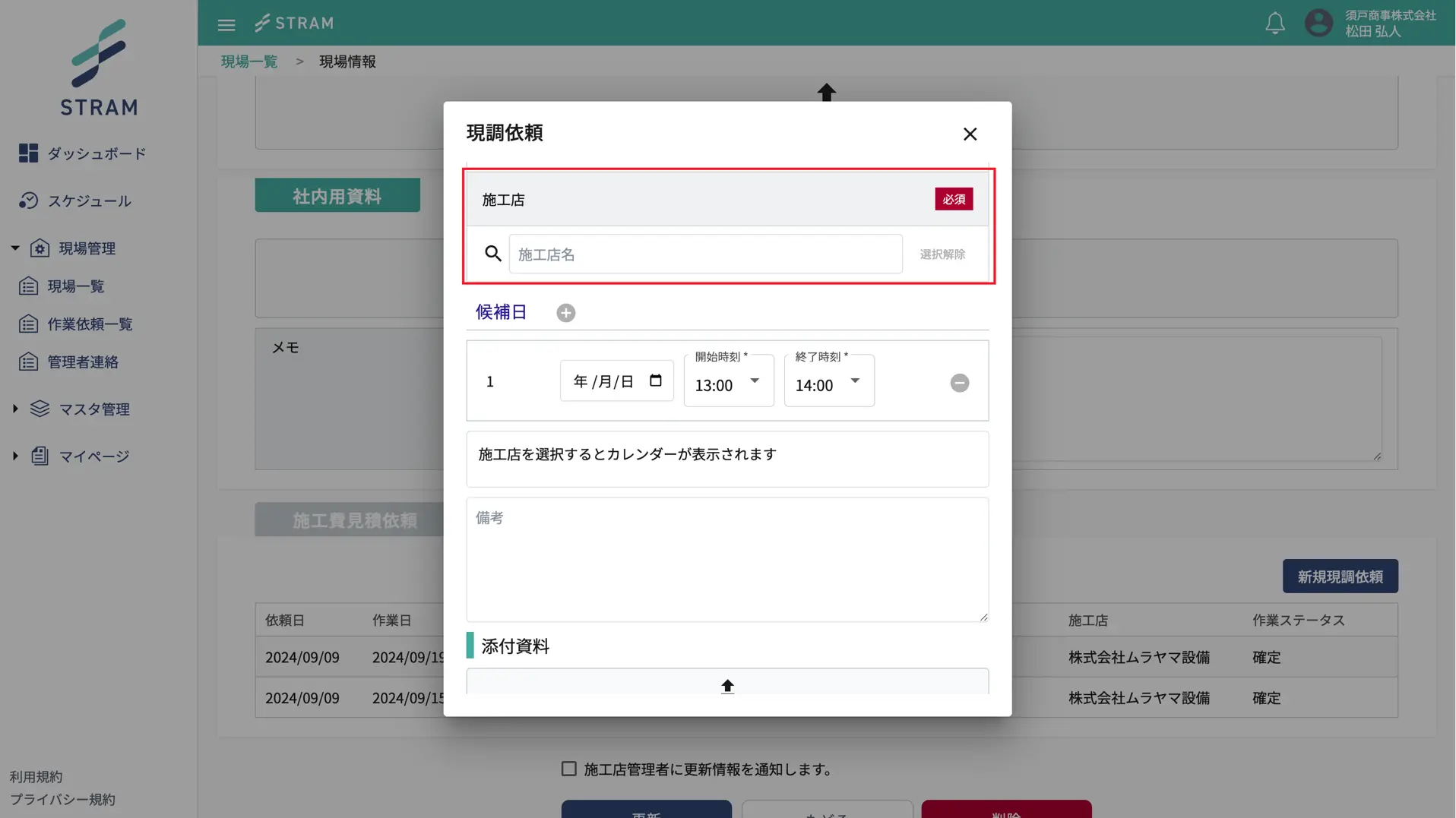Collapse the 現場管理 sidebar section
This screenshot has height=818, width=1456.
[15, 248]
